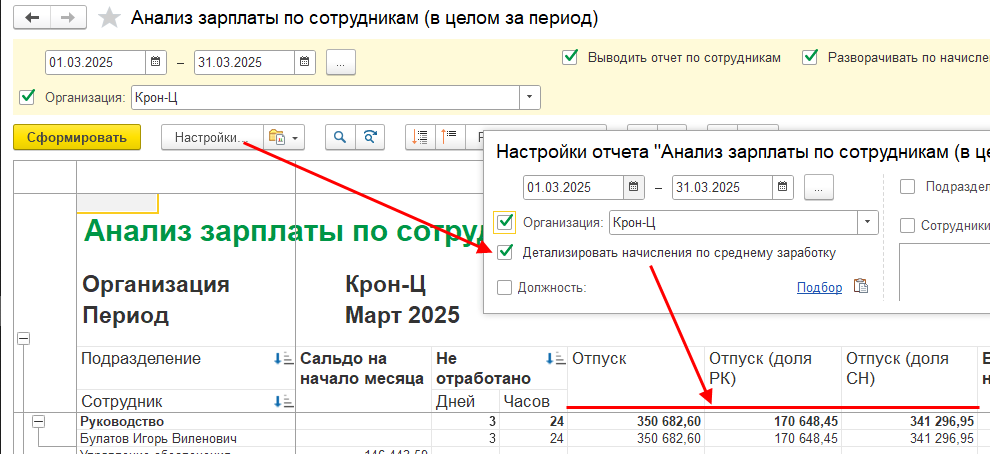
Task: Uncheck Выводить отчет по сотрудникам
Action: (570, 58)
